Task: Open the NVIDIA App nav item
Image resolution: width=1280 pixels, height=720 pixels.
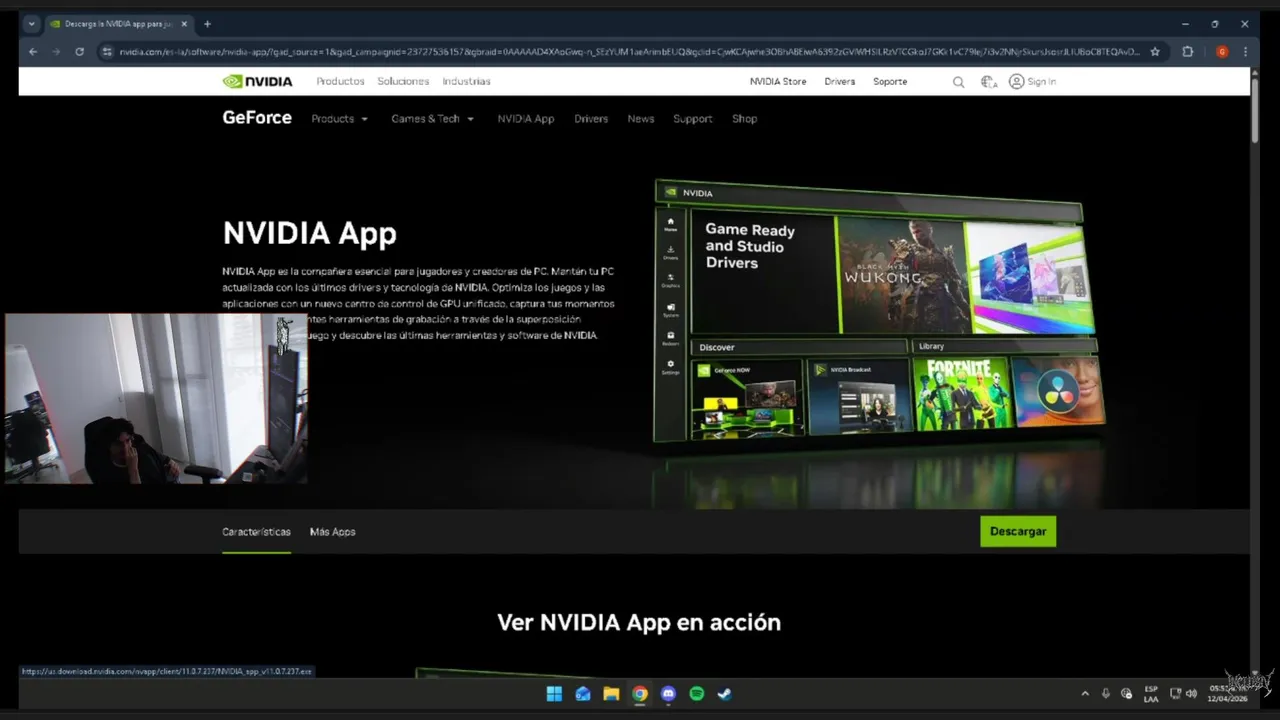Action: pyautogui.click(x=526, y=119)
